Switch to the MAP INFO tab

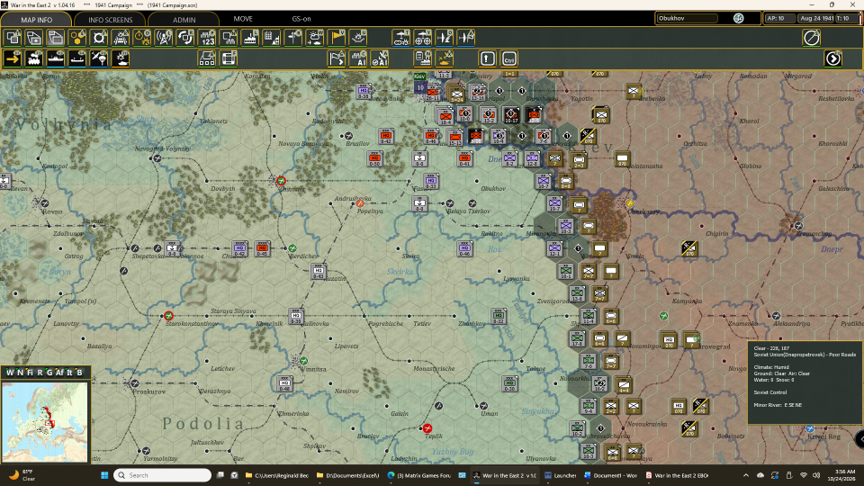36,19
